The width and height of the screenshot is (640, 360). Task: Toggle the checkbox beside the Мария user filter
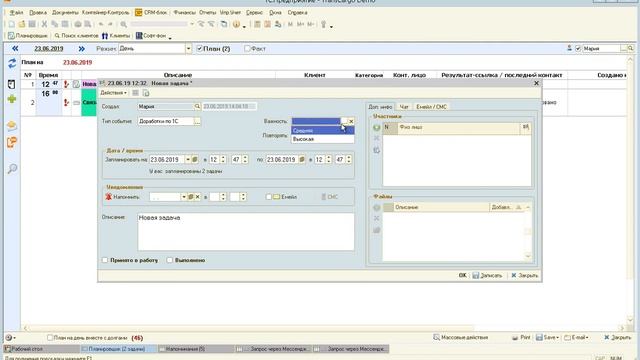pyautogui.click(x=578, y=49)
